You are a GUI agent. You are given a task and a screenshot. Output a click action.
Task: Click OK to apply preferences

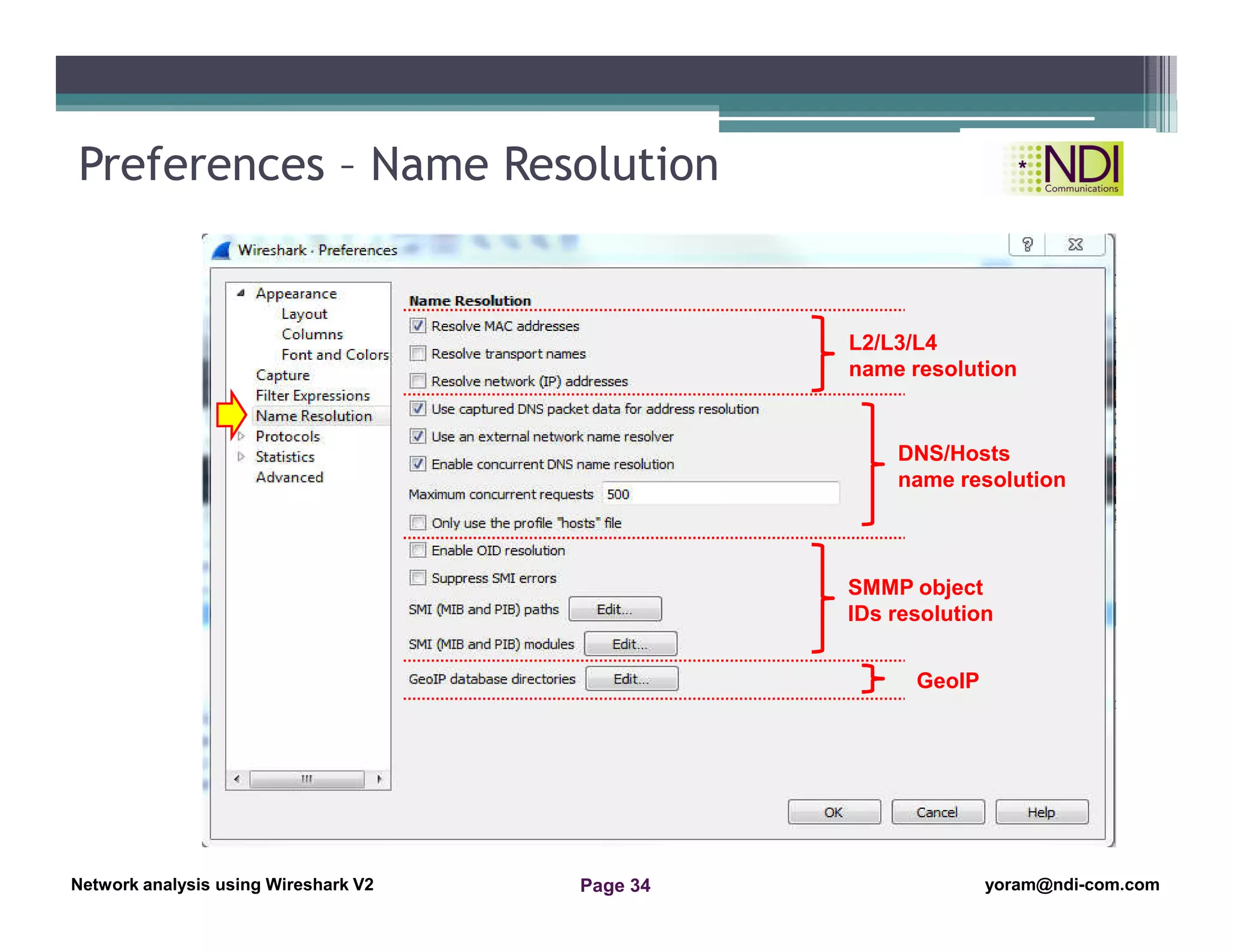(834, 812)
